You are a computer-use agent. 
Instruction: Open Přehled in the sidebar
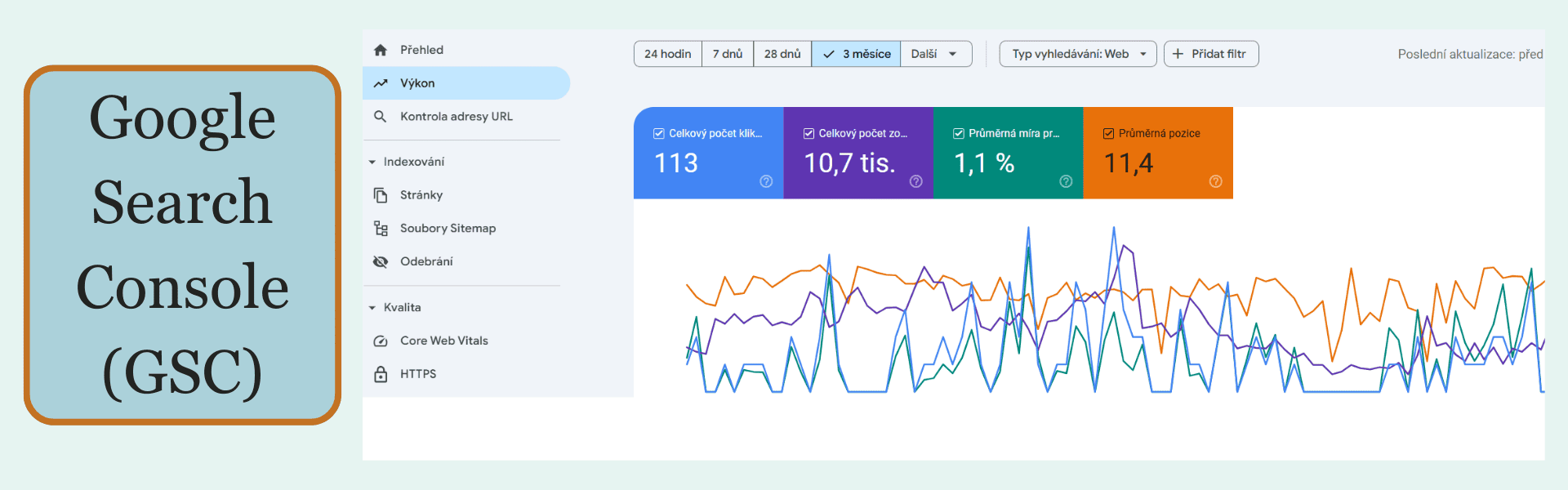click(x=466, y=50)
